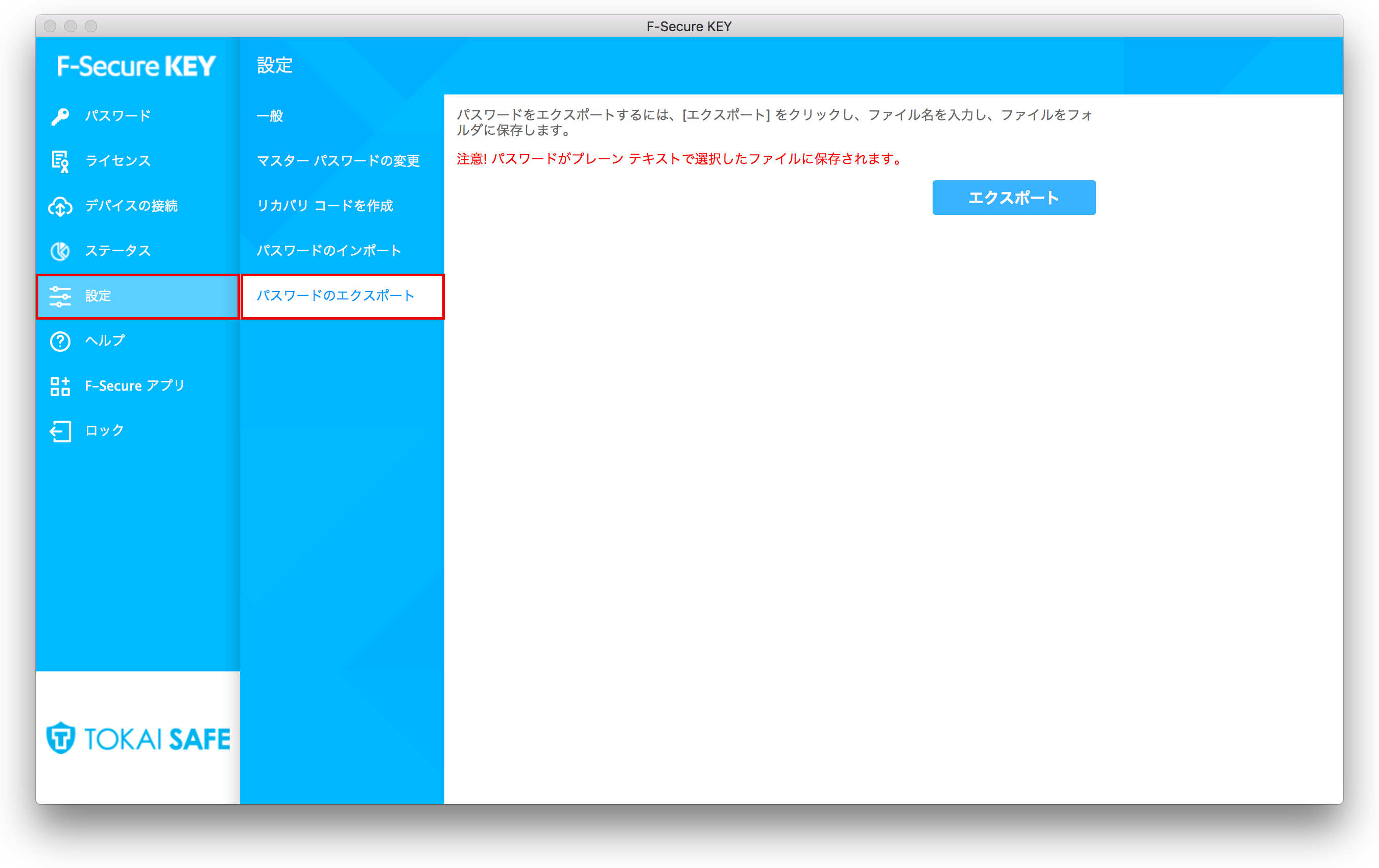
Task: Select the パスワード key icon in sidebar
Action: click(x=61, y=116)
